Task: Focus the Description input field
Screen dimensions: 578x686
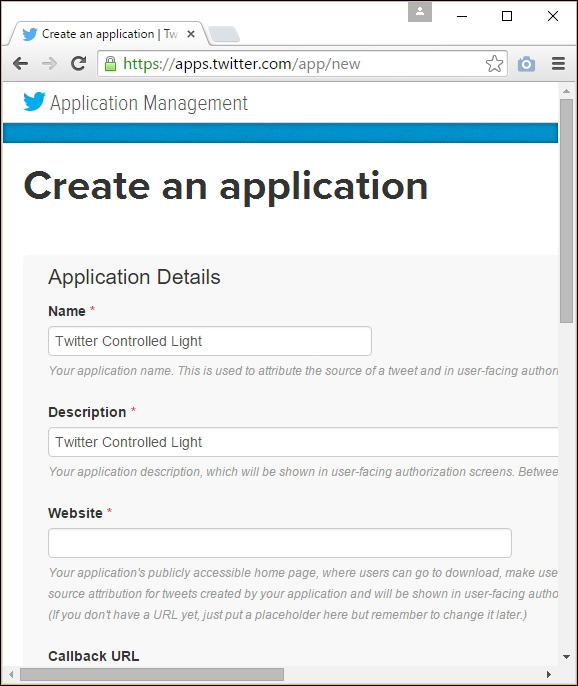Action: pos(303,442)
